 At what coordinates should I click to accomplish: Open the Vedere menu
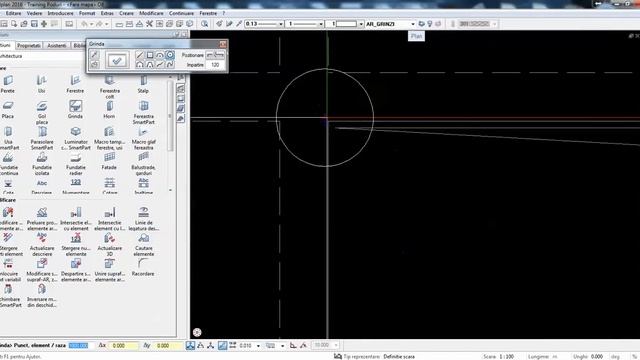point(34,13)
